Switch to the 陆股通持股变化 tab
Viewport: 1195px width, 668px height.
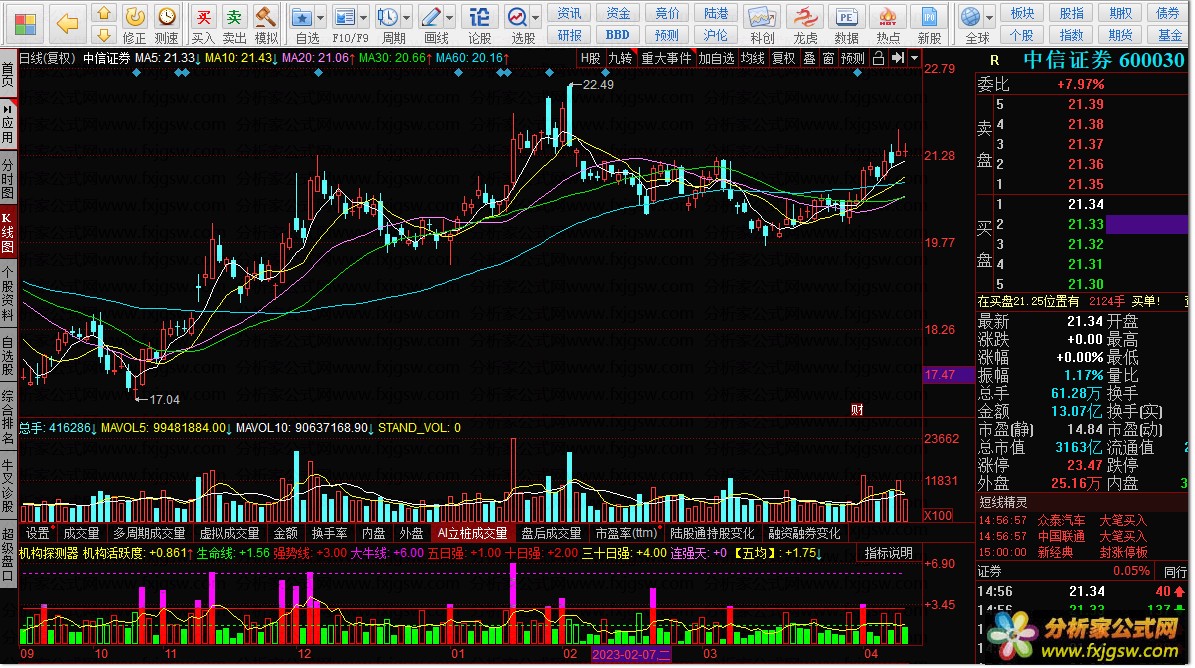[x=713, y=533]
